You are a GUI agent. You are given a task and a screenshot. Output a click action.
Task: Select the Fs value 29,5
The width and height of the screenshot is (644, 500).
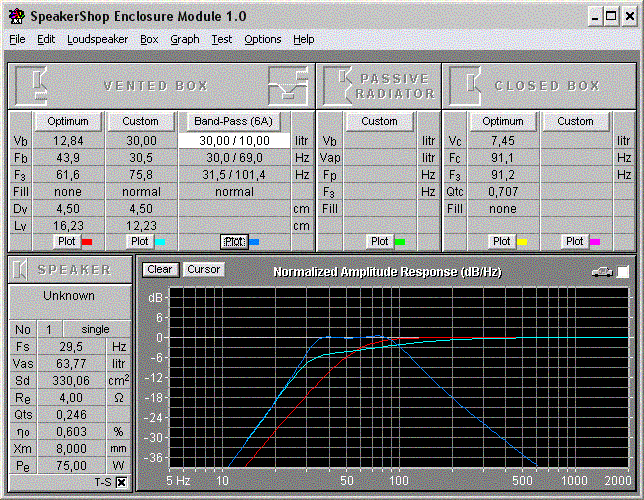point(71,347)
